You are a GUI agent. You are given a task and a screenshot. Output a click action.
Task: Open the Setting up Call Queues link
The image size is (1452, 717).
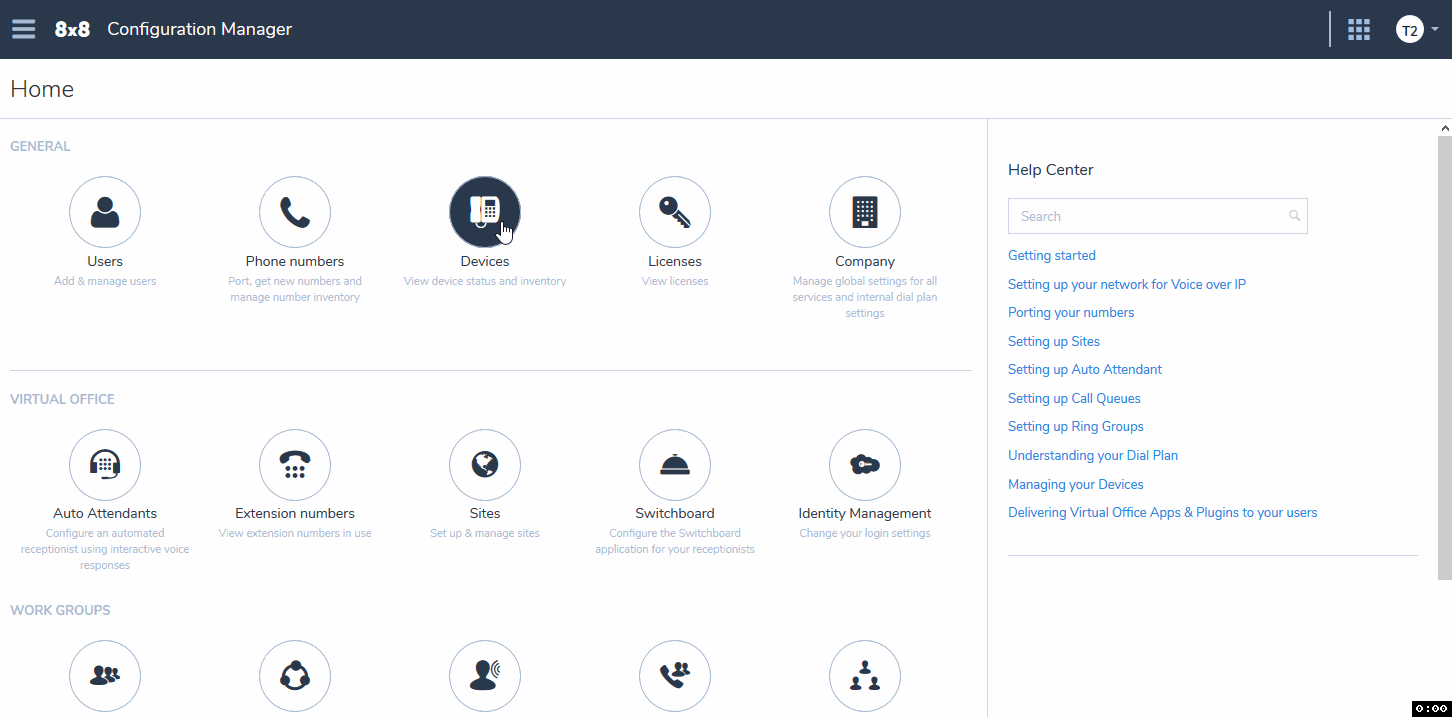[x=1074, y=398]
